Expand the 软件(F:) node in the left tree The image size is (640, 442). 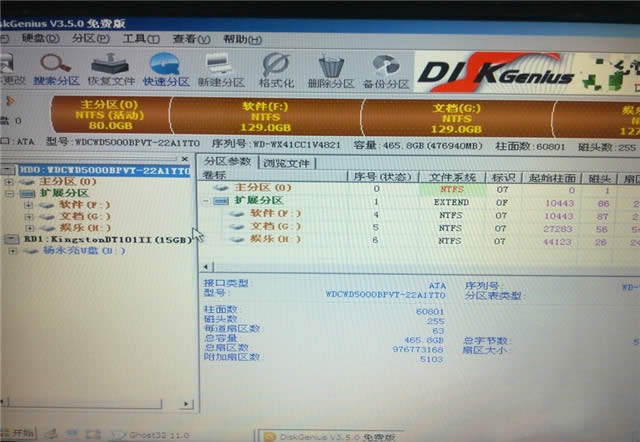pos(28,204)
